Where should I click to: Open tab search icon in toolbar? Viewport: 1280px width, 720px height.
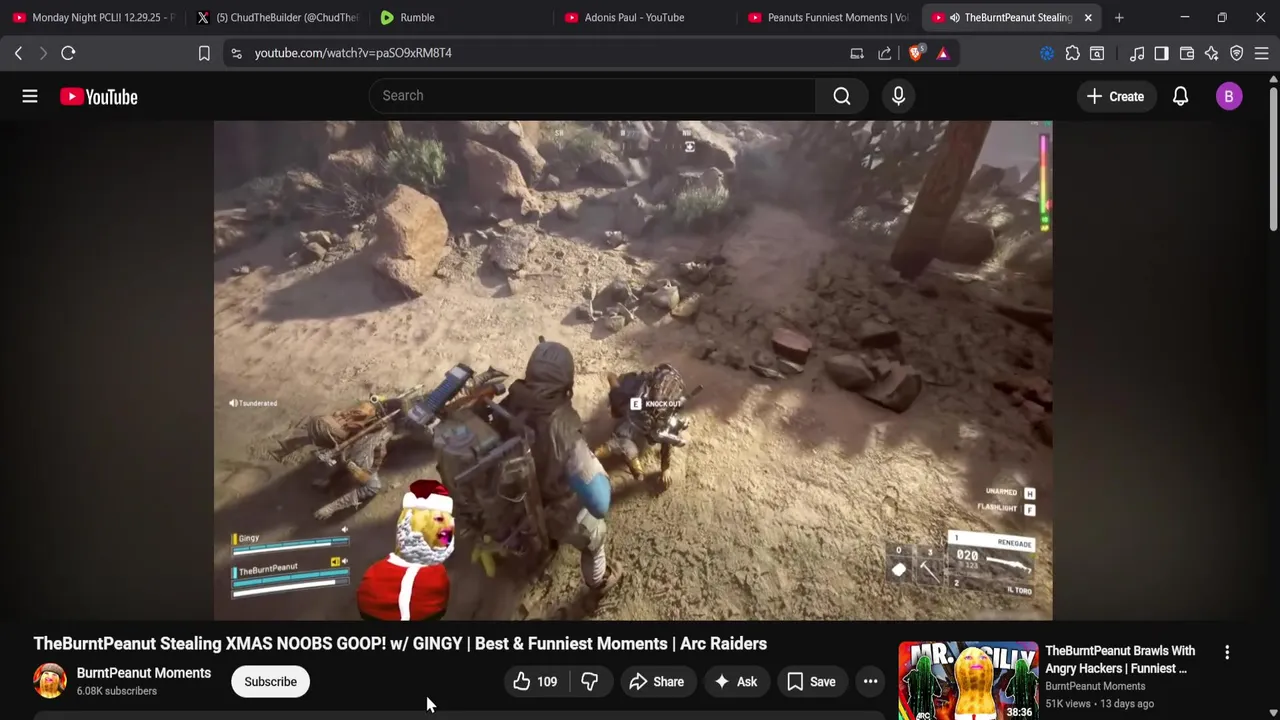point(1097,53)
